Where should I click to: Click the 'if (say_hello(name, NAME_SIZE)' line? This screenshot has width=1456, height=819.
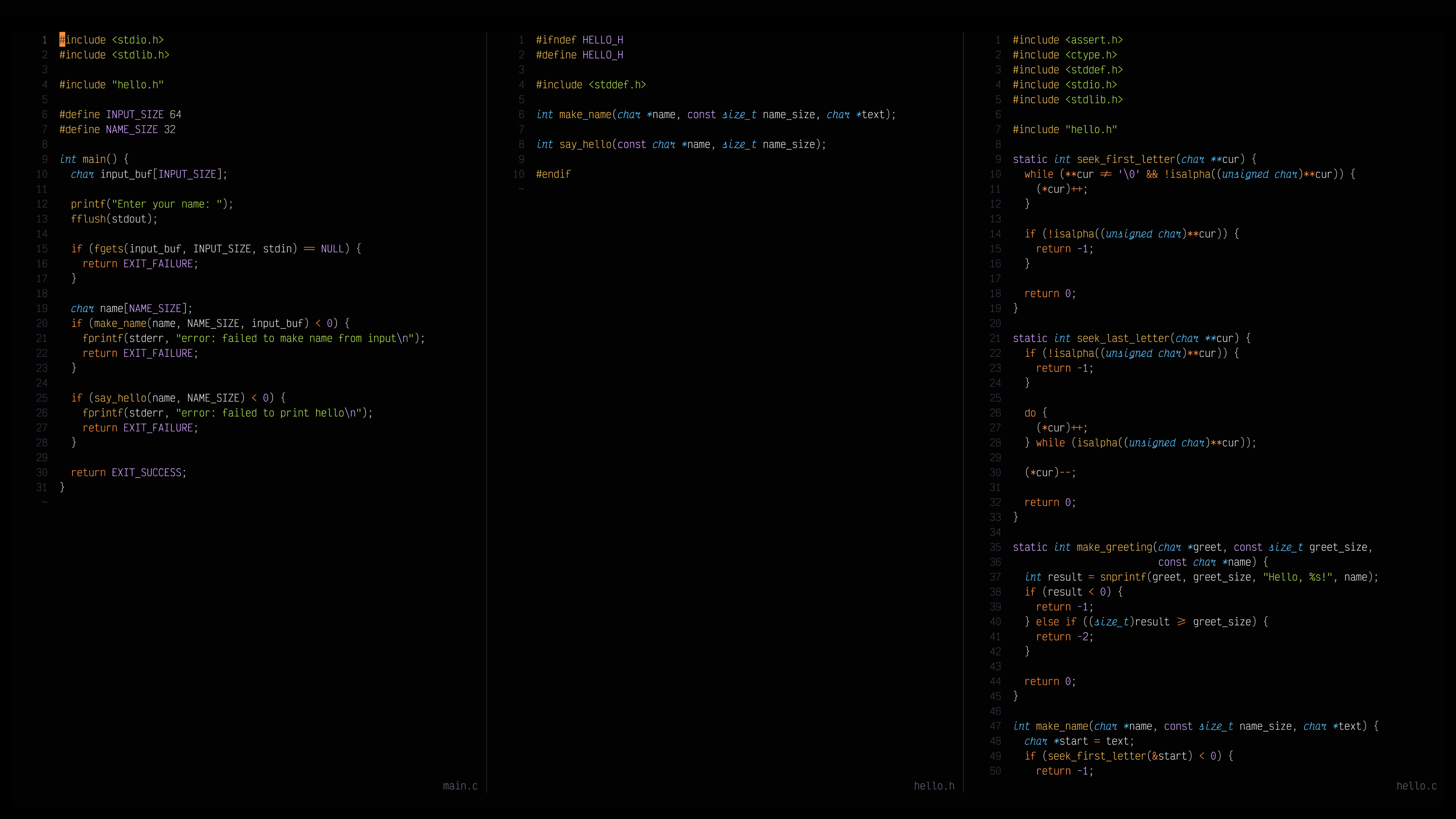(178, 398)
